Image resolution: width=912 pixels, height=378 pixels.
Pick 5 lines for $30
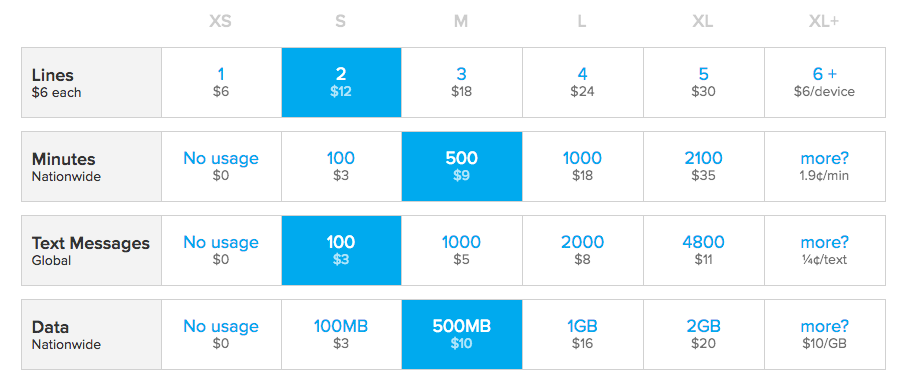[x=704, y=83]
